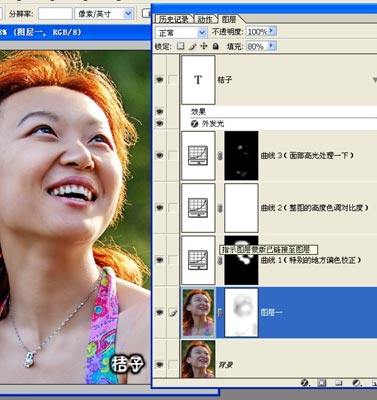377x400 pixels.
Task: Click the create new group icon
Action: 339,383
